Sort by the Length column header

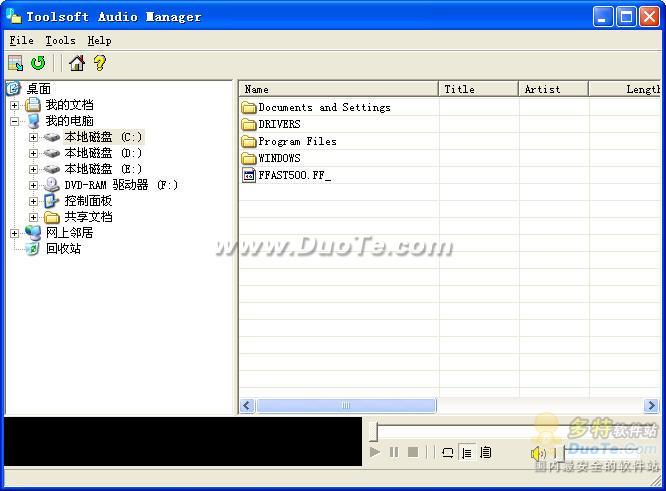(625, 89)
